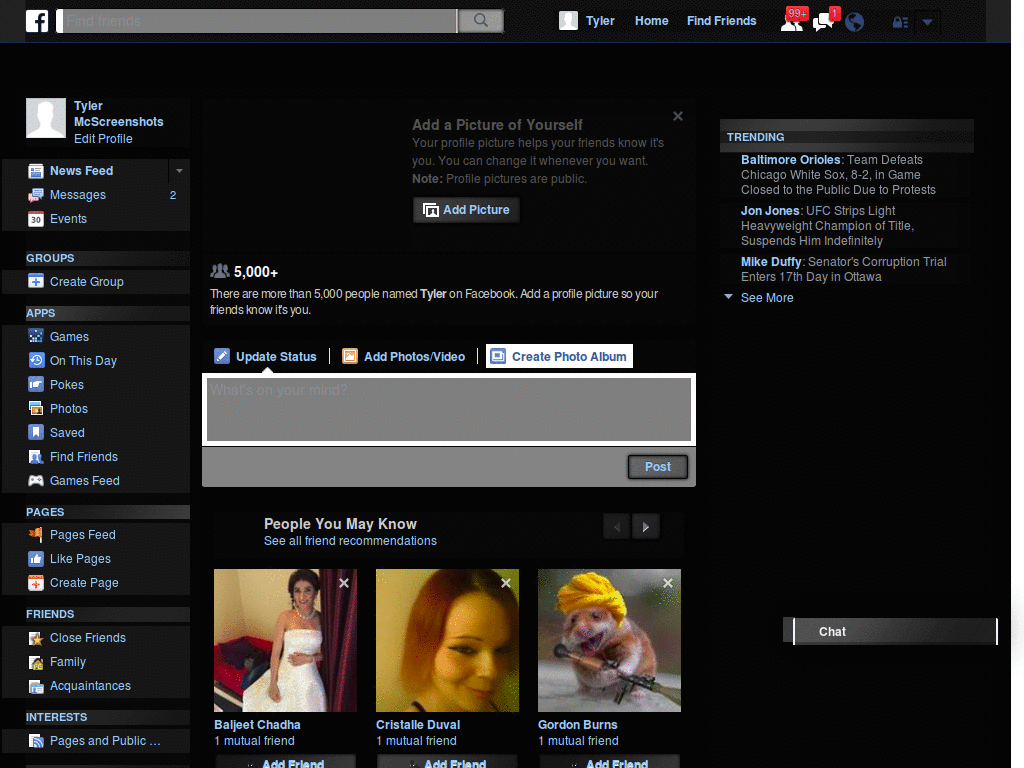The image size is (1024, 768).
Task: Click Close Friends star icon
Action: coord(36,638)
